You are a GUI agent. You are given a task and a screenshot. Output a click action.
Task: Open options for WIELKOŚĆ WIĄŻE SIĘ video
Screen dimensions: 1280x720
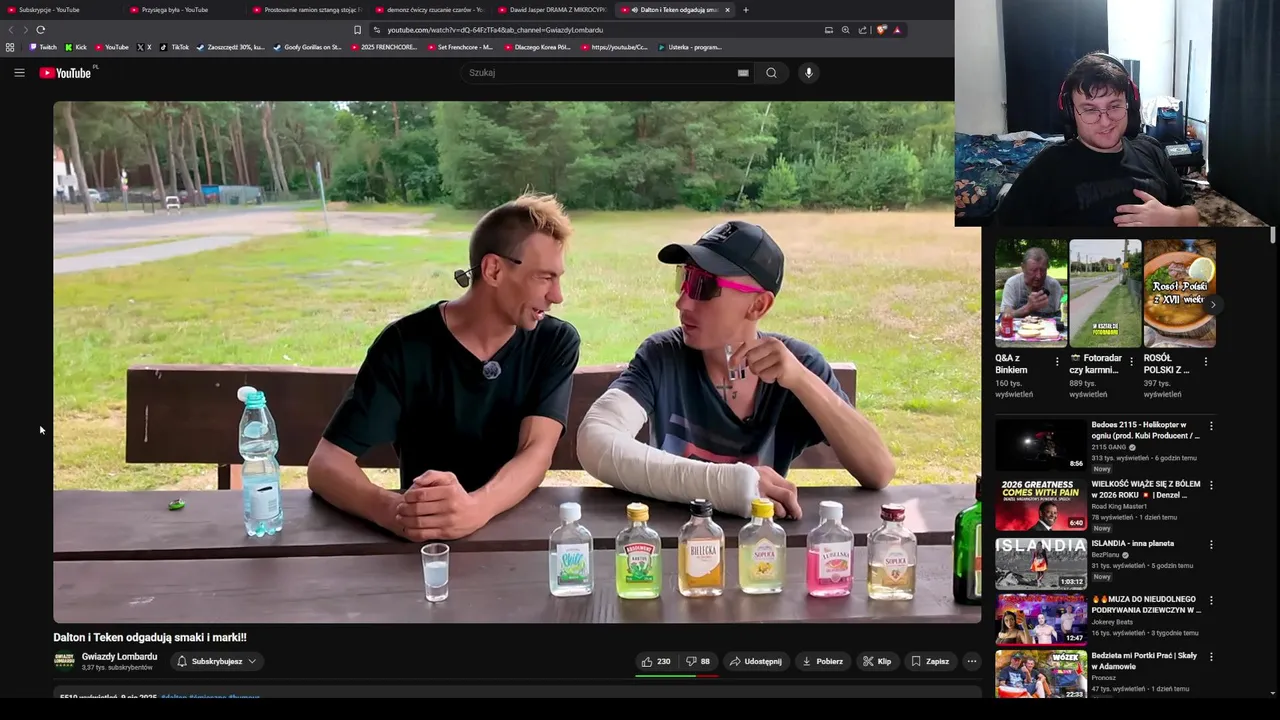click(x=1211, y=485)
